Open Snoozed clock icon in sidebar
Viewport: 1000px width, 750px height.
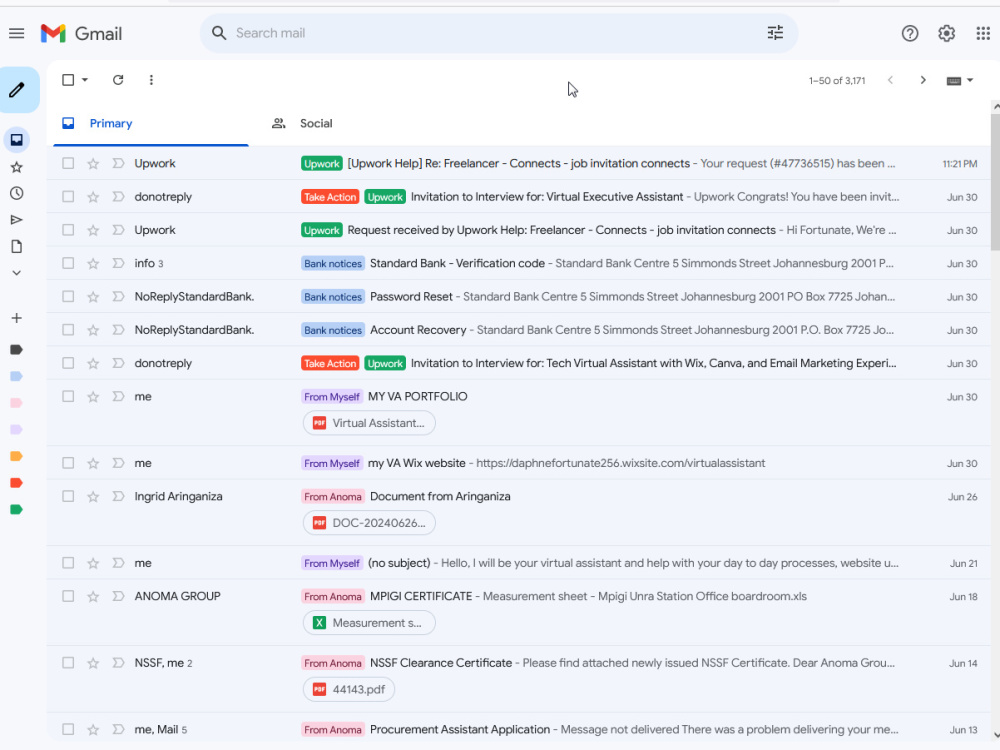17,193
